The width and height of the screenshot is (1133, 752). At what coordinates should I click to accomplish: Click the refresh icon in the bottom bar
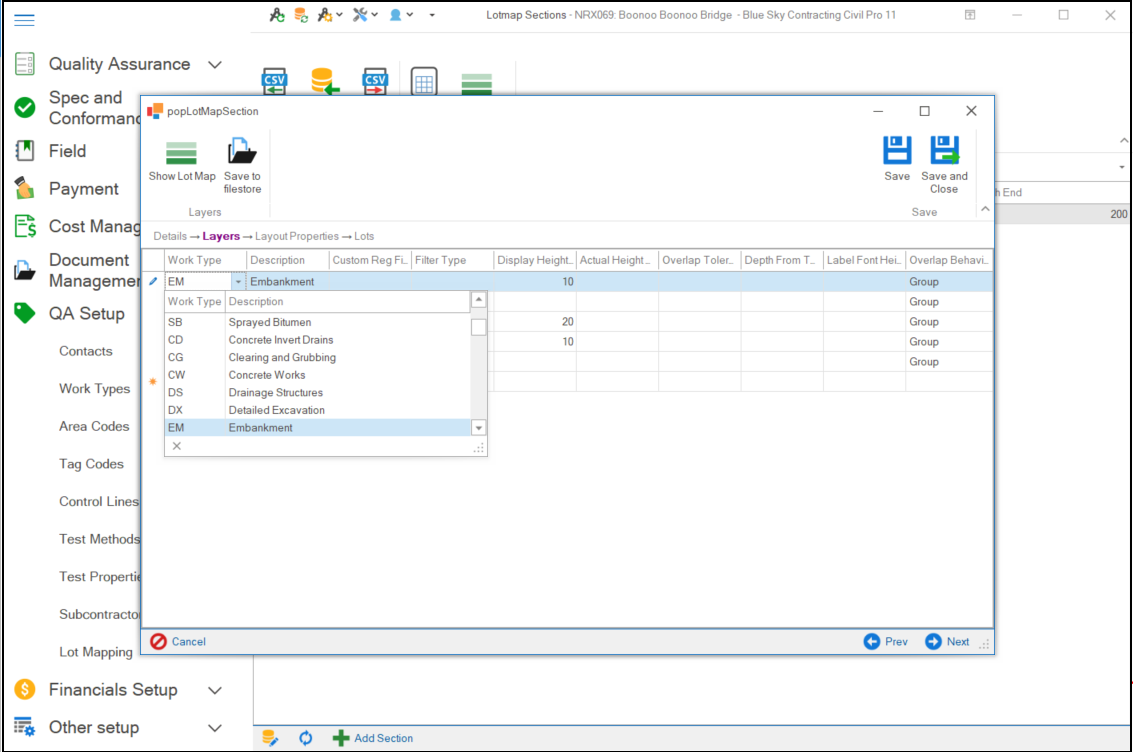click(305, 737)
